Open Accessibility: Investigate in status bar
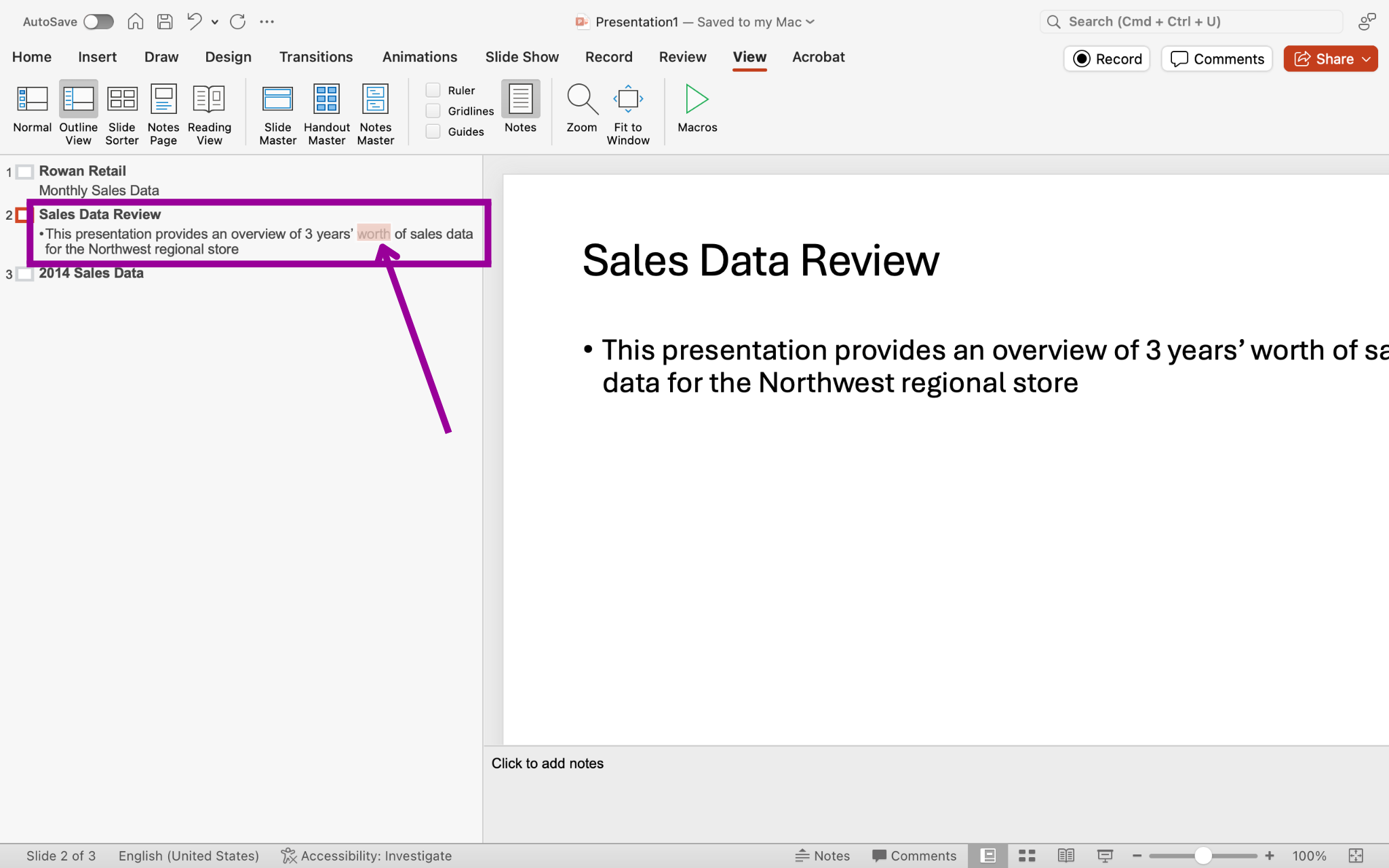The image size is (1389, 868). tap(366, 856)
